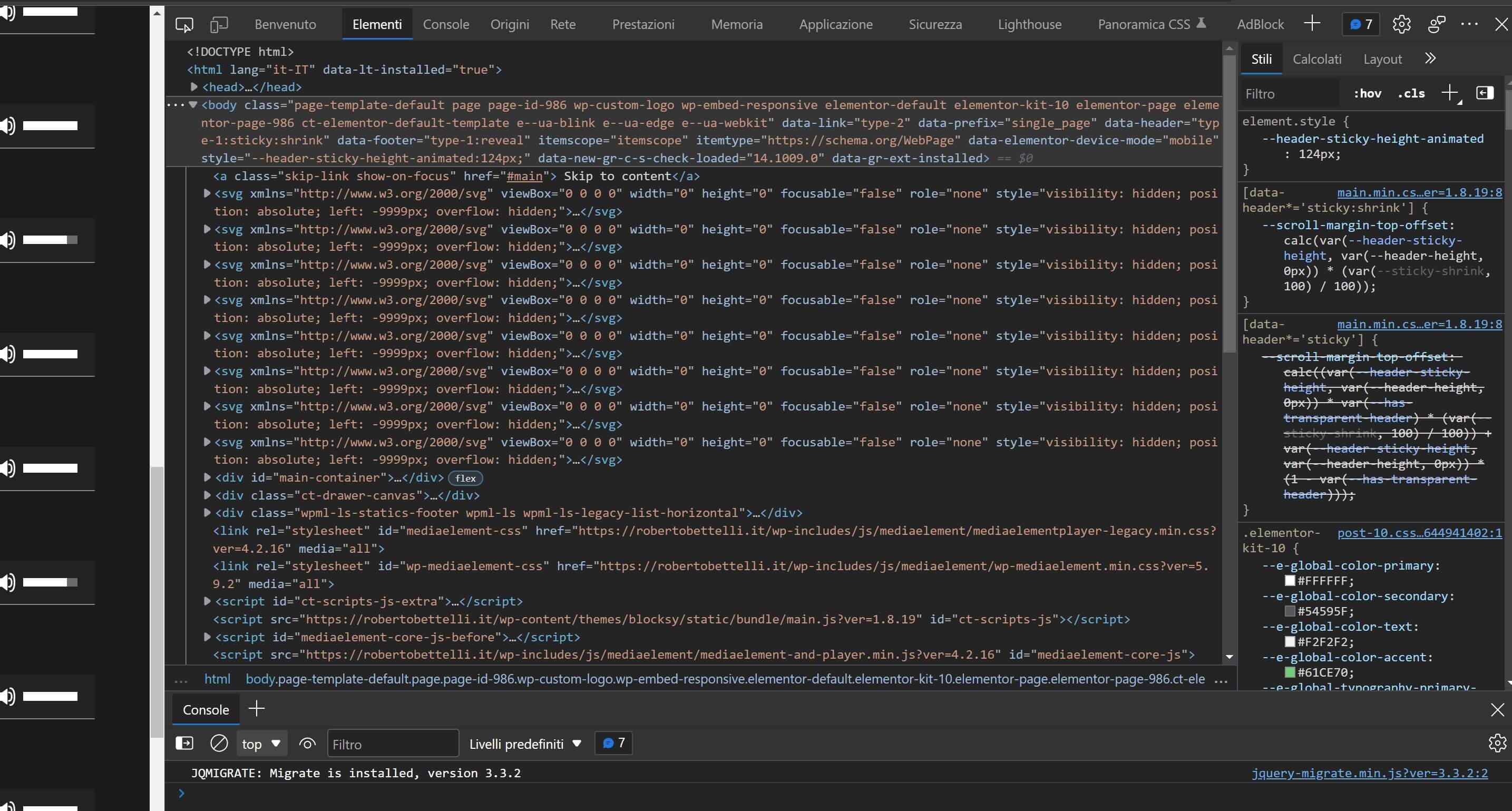Screen dimensions: 1512x811
Task: Open the top context dropdown
Action: (261, 744)
